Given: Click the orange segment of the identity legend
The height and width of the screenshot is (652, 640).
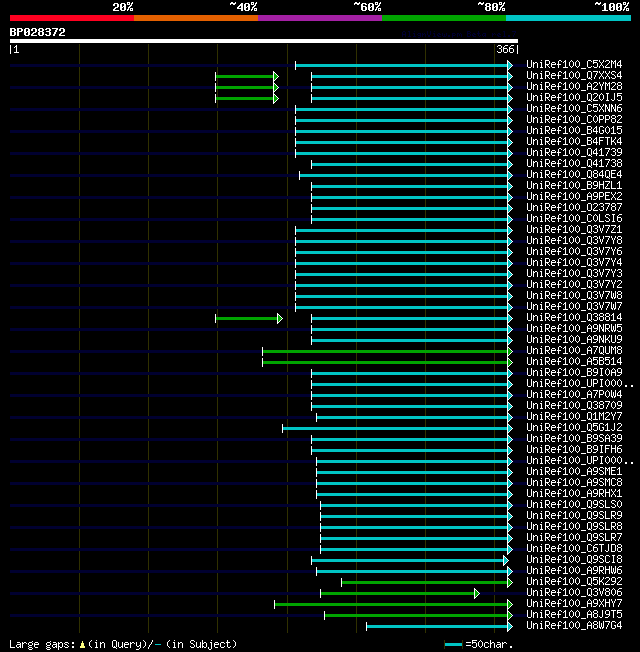Looking at the screenshot, I should [196, 18].
